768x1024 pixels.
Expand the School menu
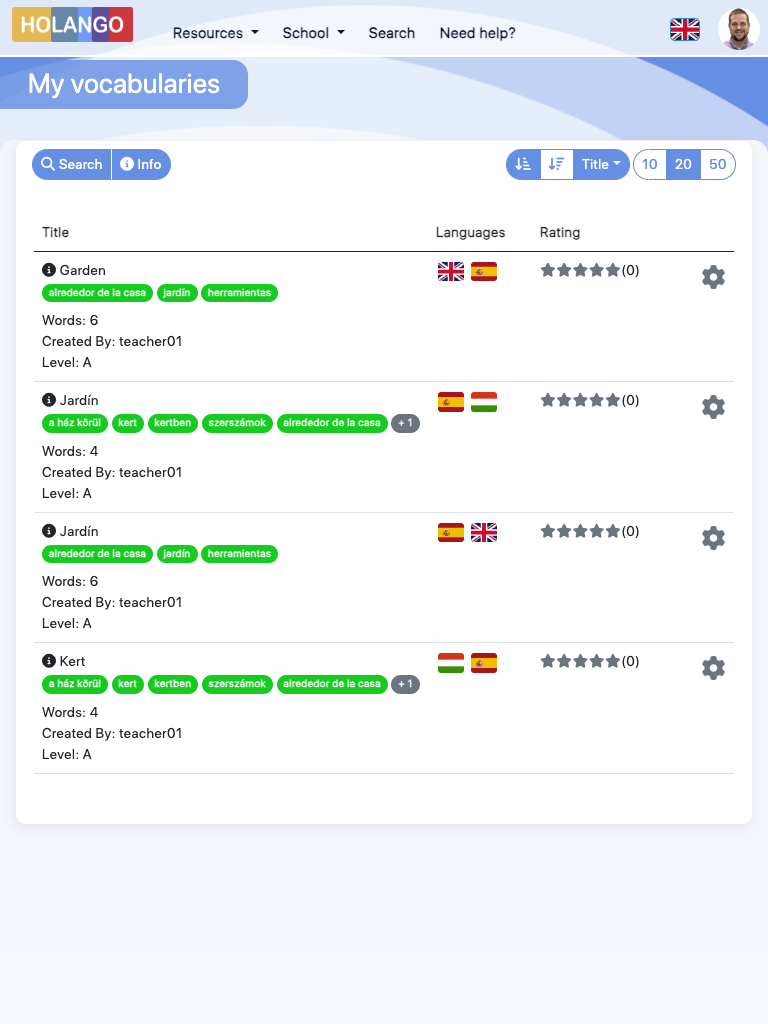[313, 33]
